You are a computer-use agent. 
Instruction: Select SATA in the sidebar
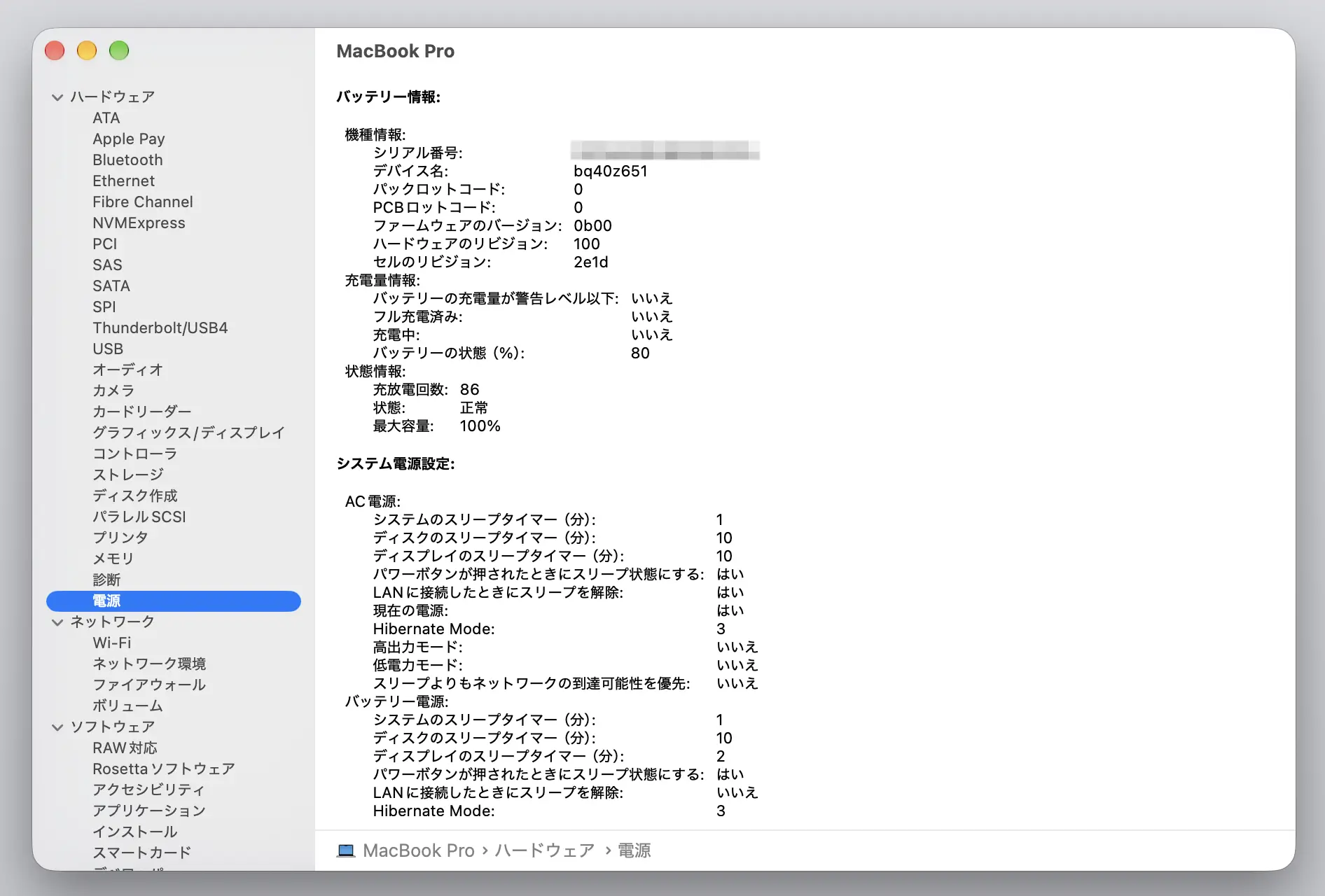[x=111, y=286]
